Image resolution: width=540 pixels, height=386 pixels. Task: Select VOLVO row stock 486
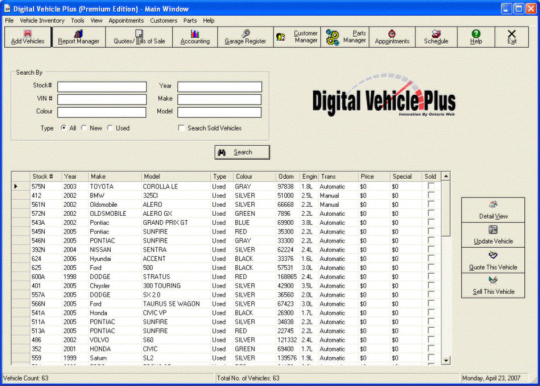click(227, 340)
